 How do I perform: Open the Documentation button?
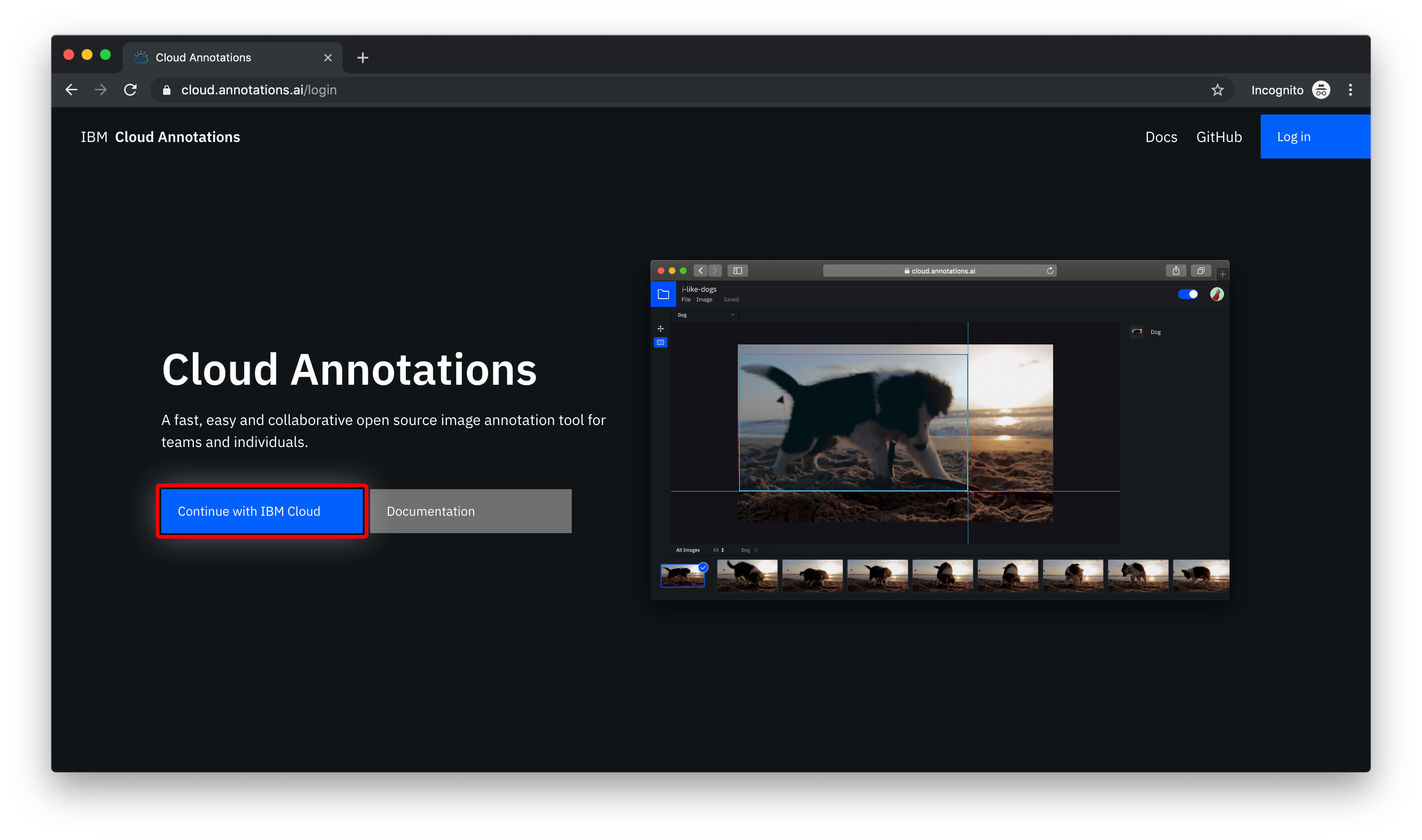(x=471, y=511)
